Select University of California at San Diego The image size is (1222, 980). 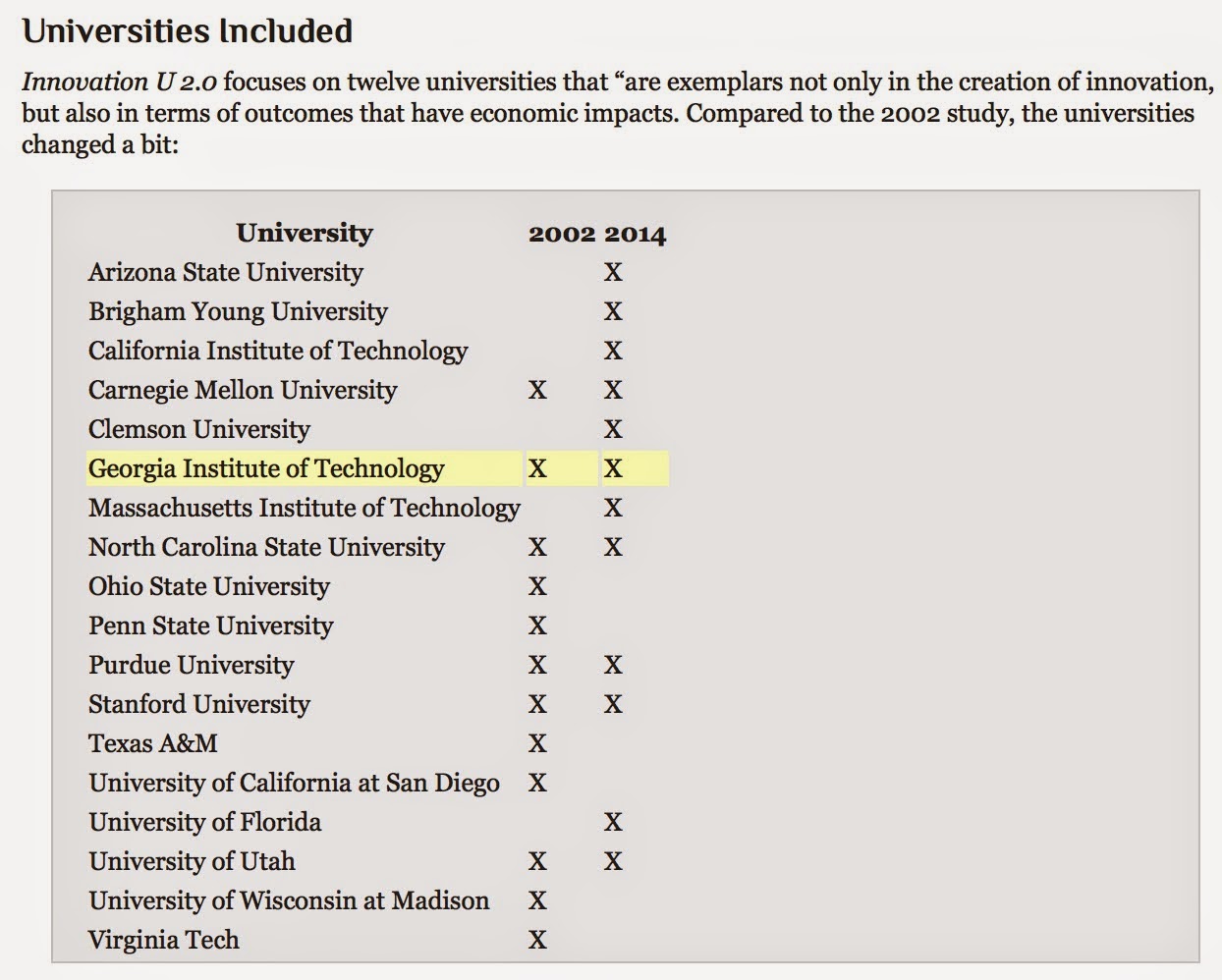point(294,783)
